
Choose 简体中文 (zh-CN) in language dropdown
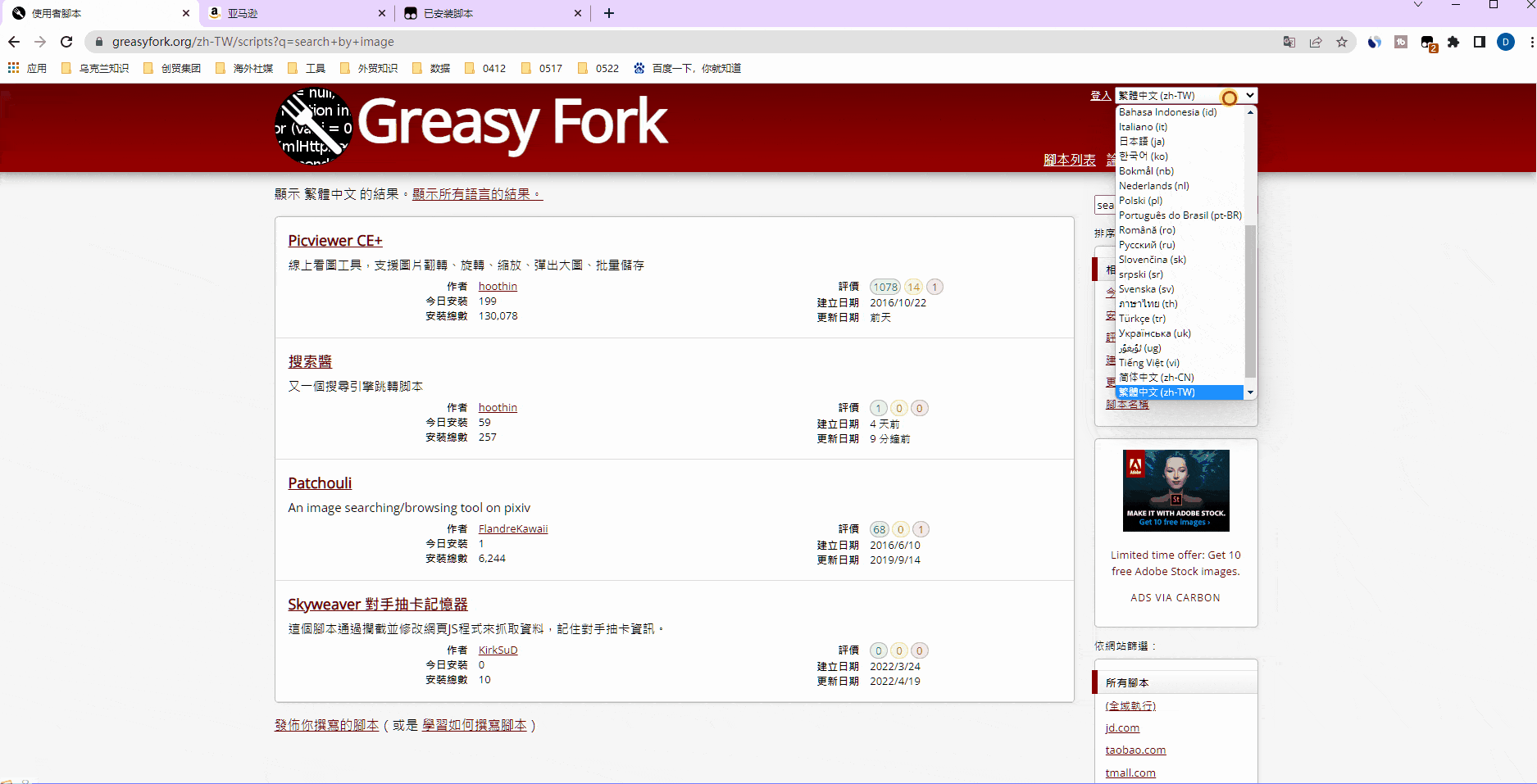pos(1156,378)
